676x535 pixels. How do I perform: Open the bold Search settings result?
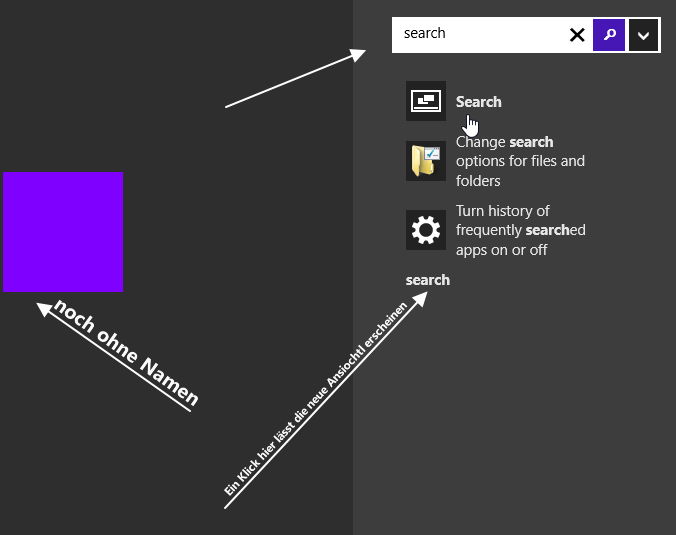tap(479, 102)
